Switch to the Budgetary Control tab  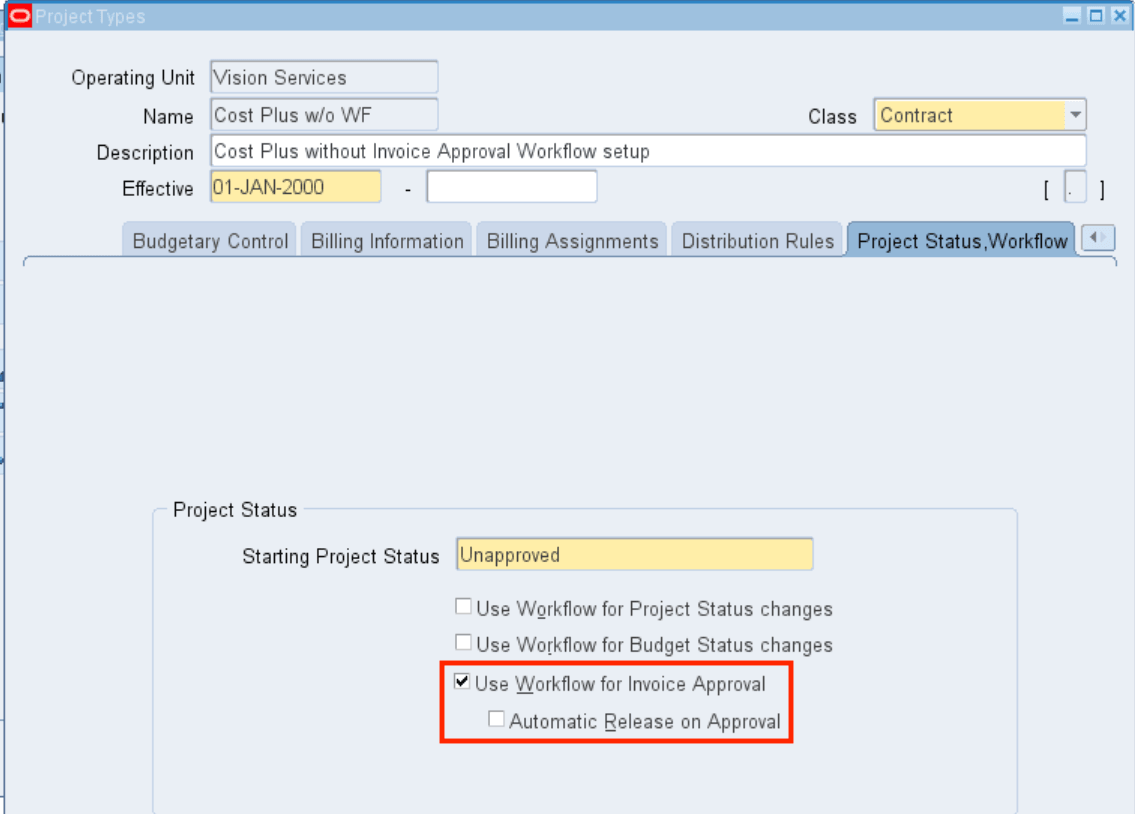pyautogui.click(x=210, y=241)
